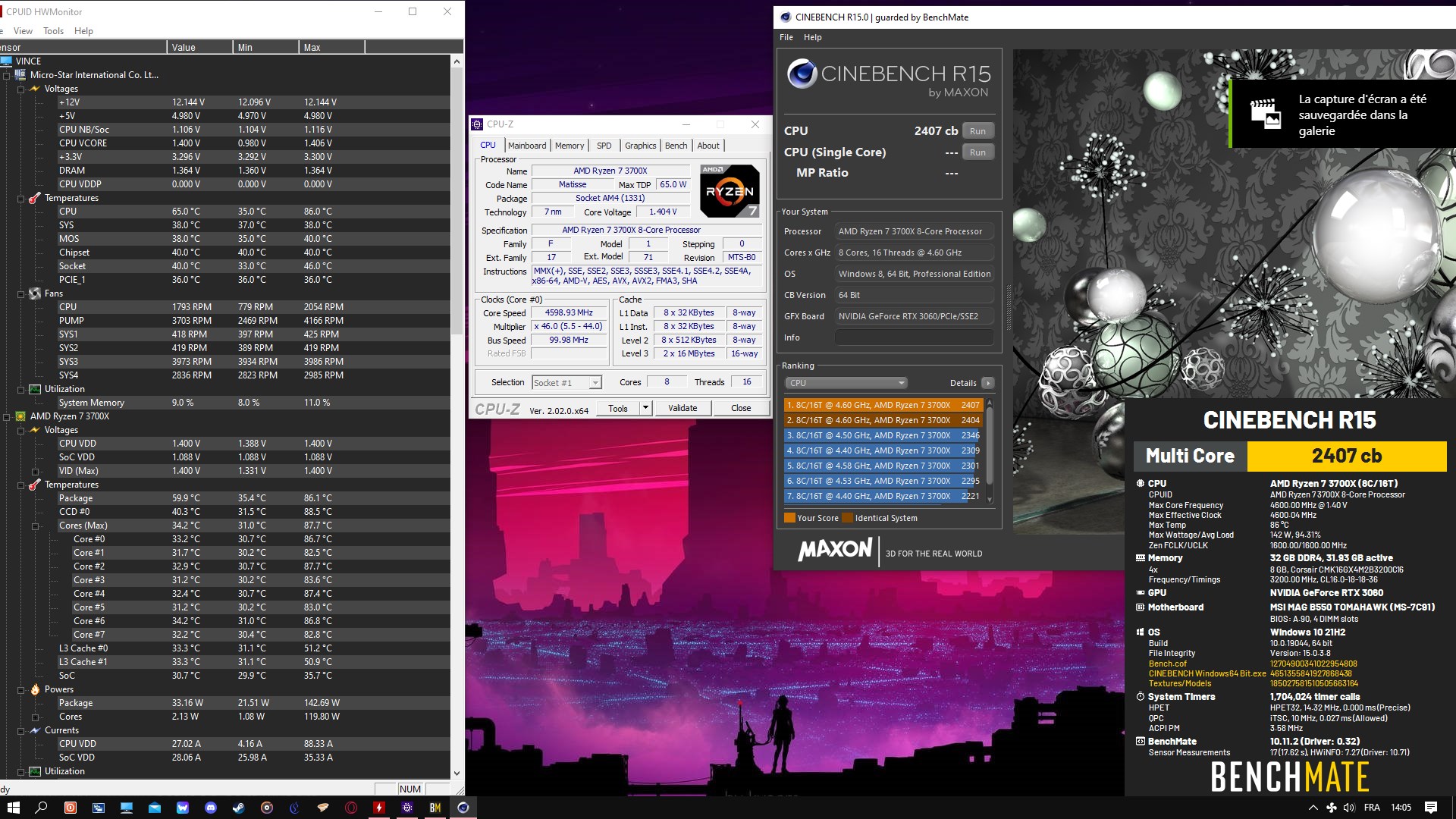
Task: Click the Value column header in HWMonitor
Action: pos(199,47)
